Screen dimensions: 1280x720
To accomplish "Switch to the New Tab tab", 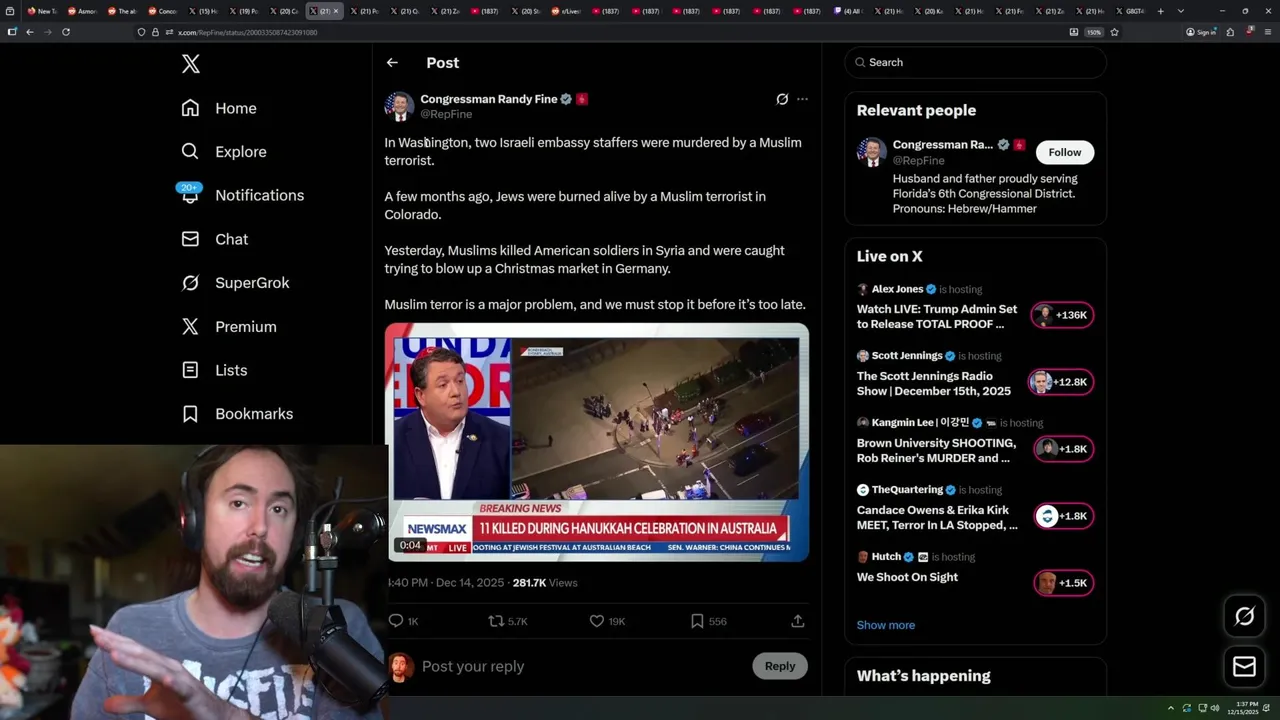I will coord(41,11).
